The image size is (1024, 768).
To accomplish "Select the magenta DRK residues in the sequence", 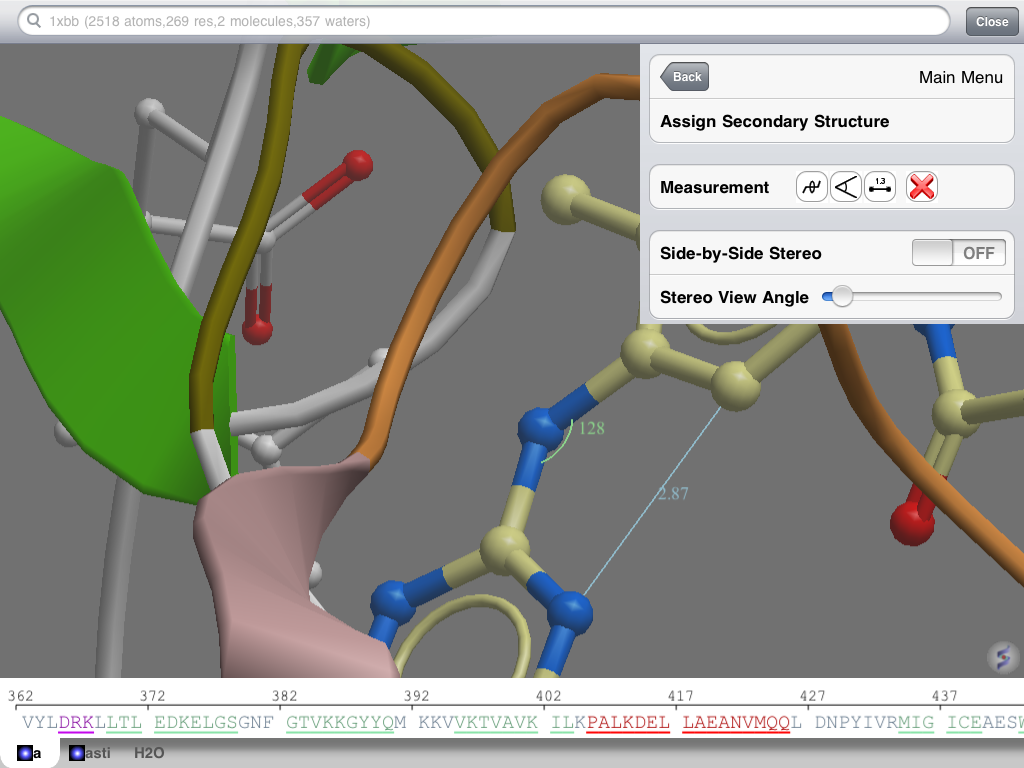I will click(x=75, y=721).
